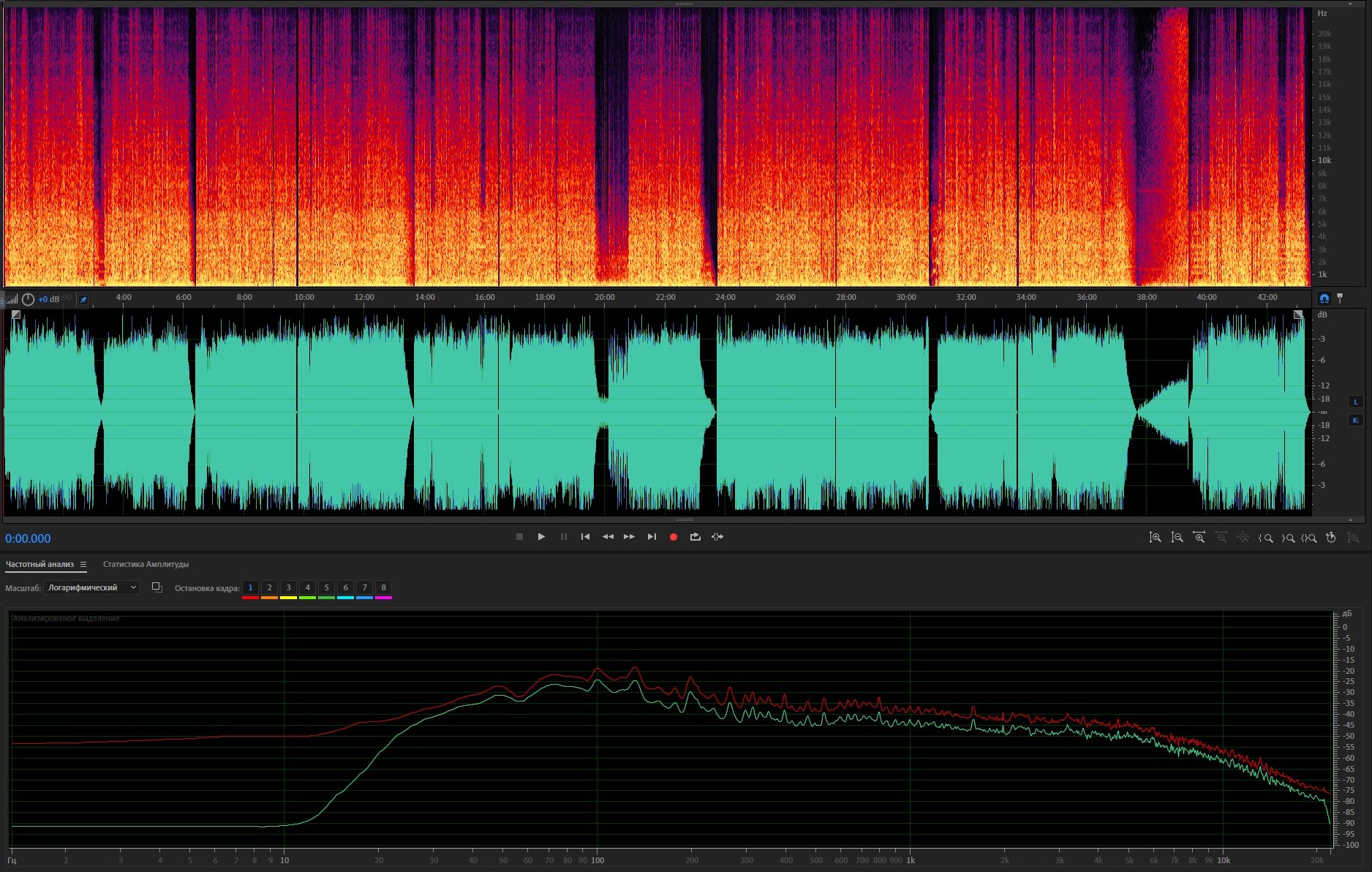
Task: Select hold frame 4
Action: 307,587
